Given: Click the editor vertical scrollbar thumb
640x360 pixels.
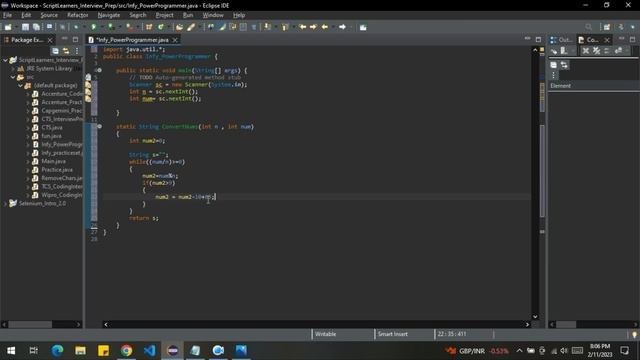Looking at the screenshot, I should coord(542,171).
